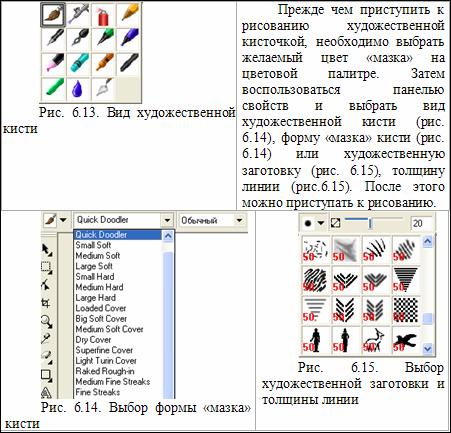
Task: Pick Large Hard brush option
Action: coord(95,298)
